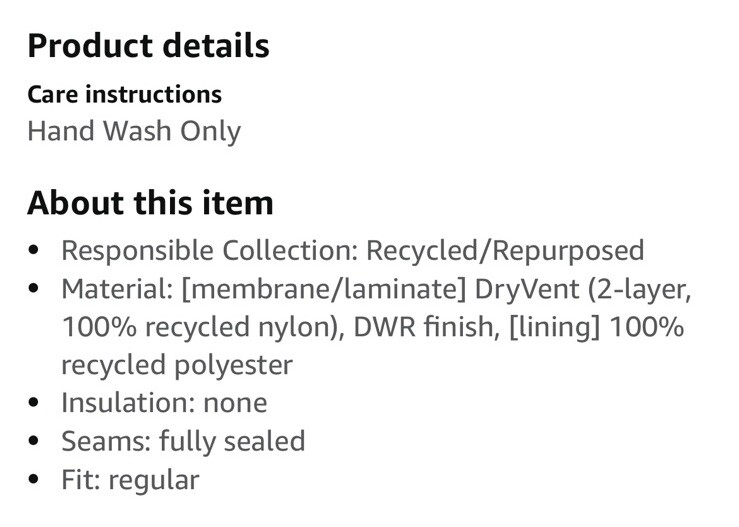Screen dimensions: 739x527
Task: Click the bullet before Responsible Collection
Action: click(x=37, y=251)
